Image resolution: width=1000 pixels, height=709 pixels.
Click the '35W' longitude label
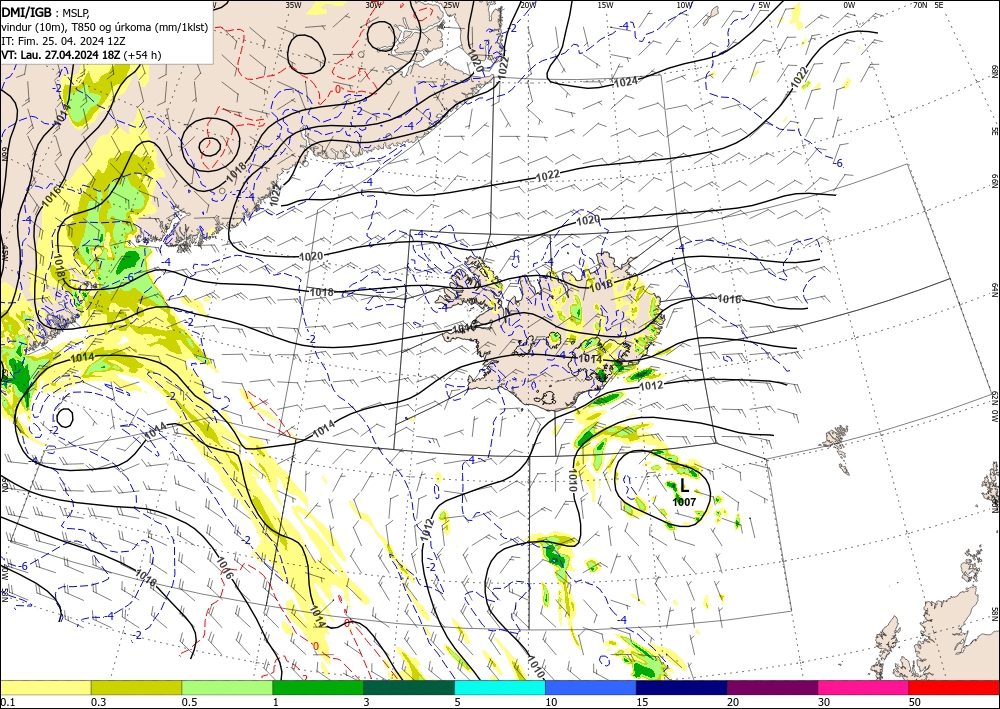[x=293, y=4]
